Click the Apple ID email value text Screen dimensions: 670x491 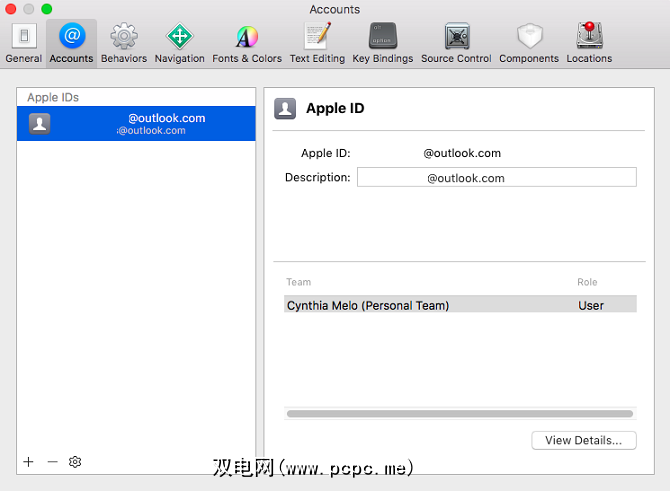tap(462, 153)
